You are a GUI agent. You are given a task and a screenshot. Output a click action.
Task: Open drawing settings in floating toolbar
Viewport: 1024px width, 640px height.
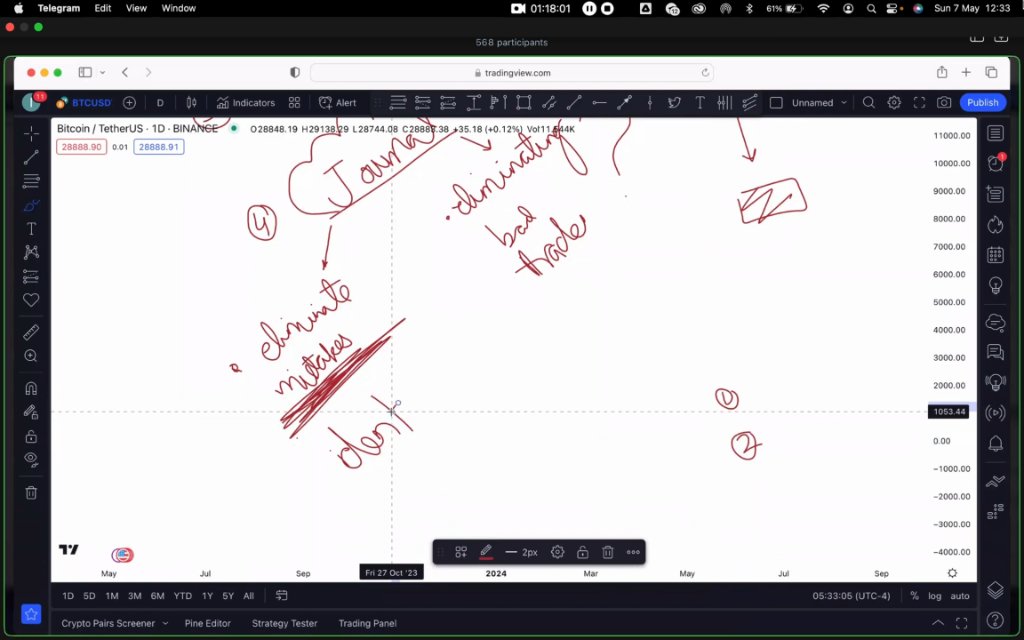pos(557,552)
